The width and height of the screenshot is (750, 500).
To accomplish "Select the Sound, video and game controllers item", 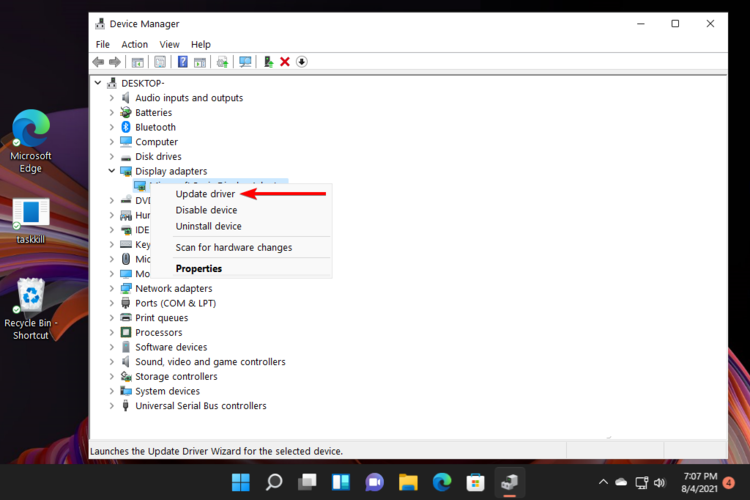I will click(210, 362).
